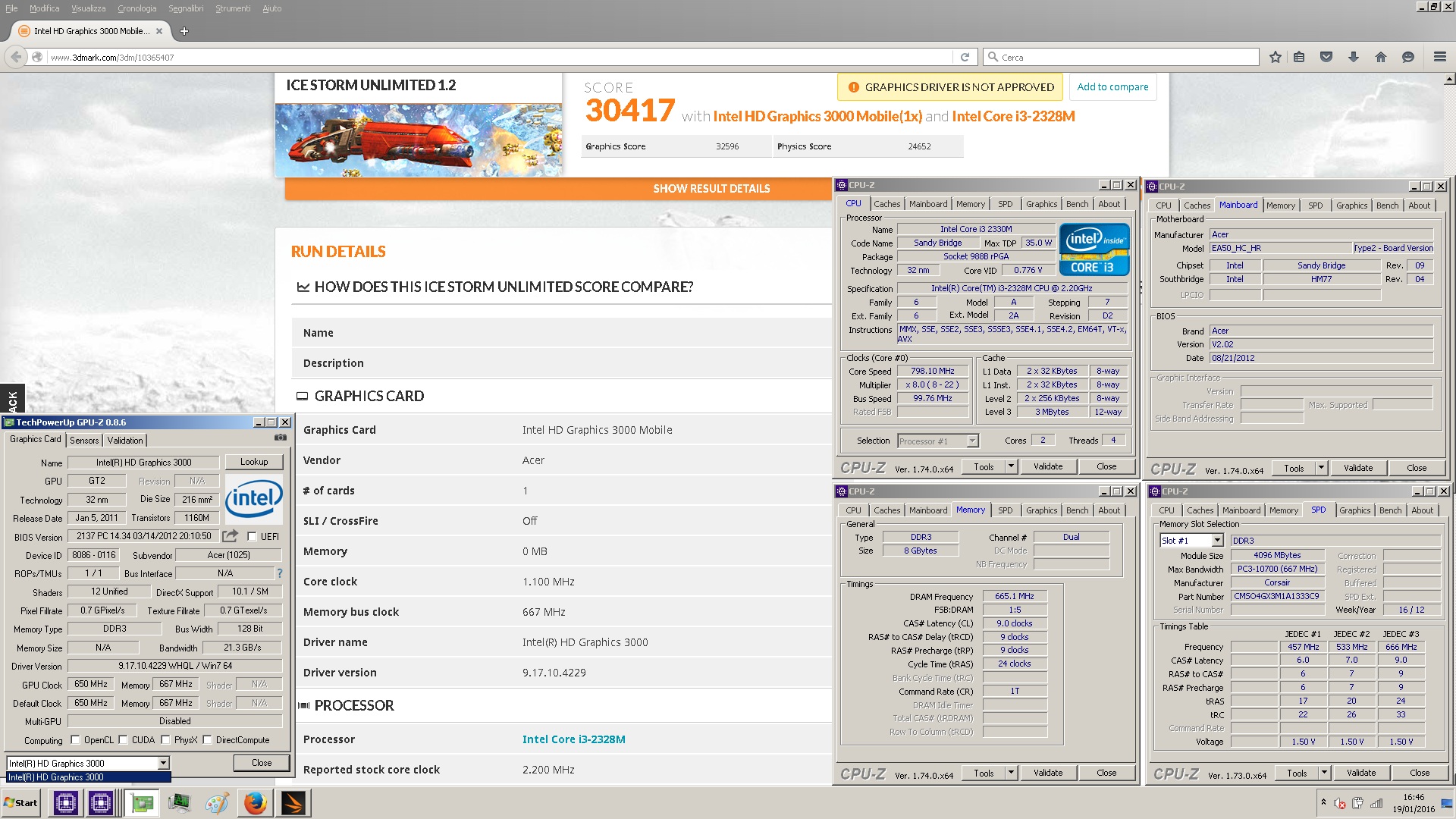
Task: Click the Ice Storm Unlimited thumbnail image
Action: tap(419, 140)
